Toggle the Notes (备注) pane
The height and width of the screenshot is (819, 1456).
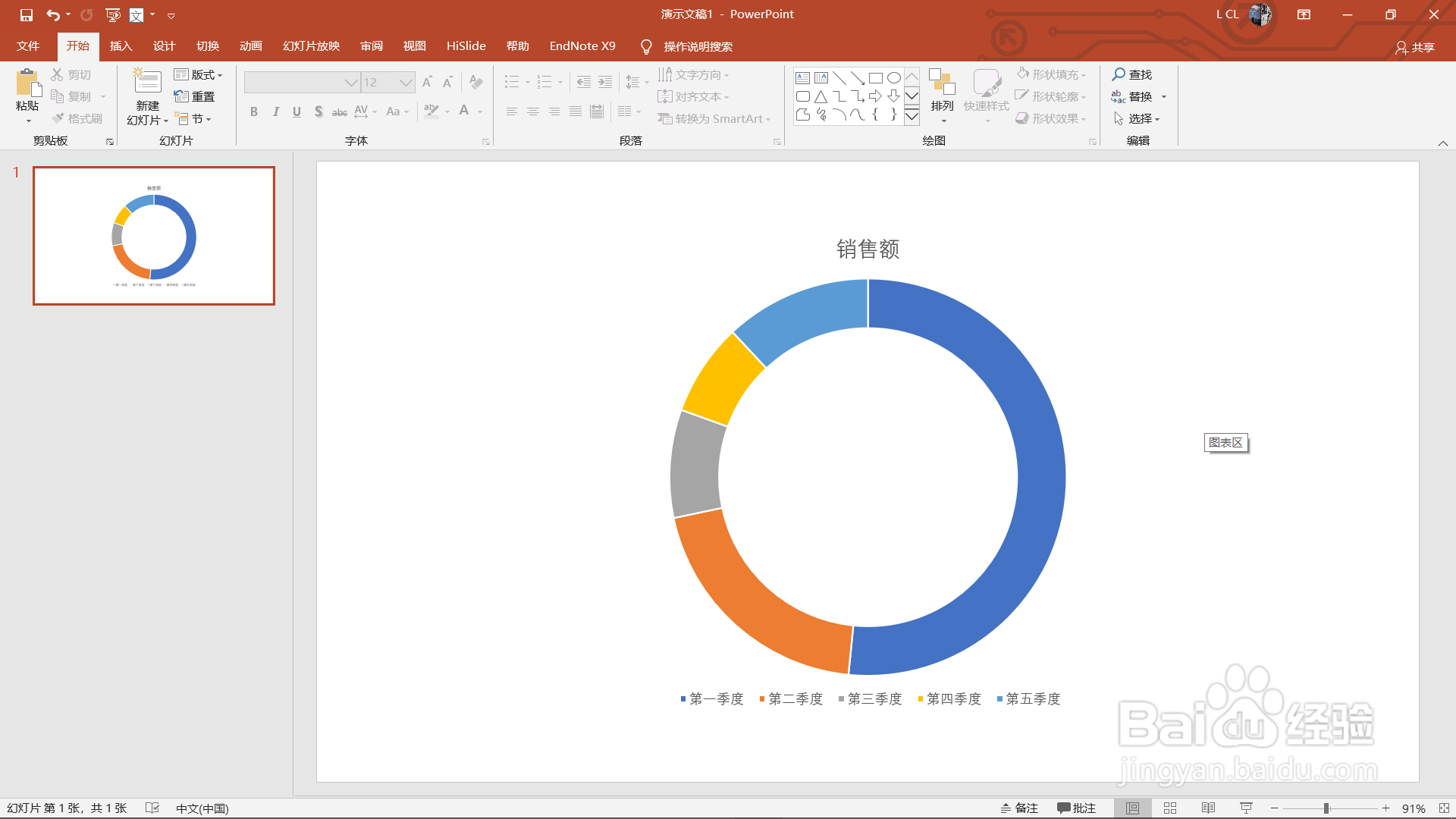[1019, 808]
